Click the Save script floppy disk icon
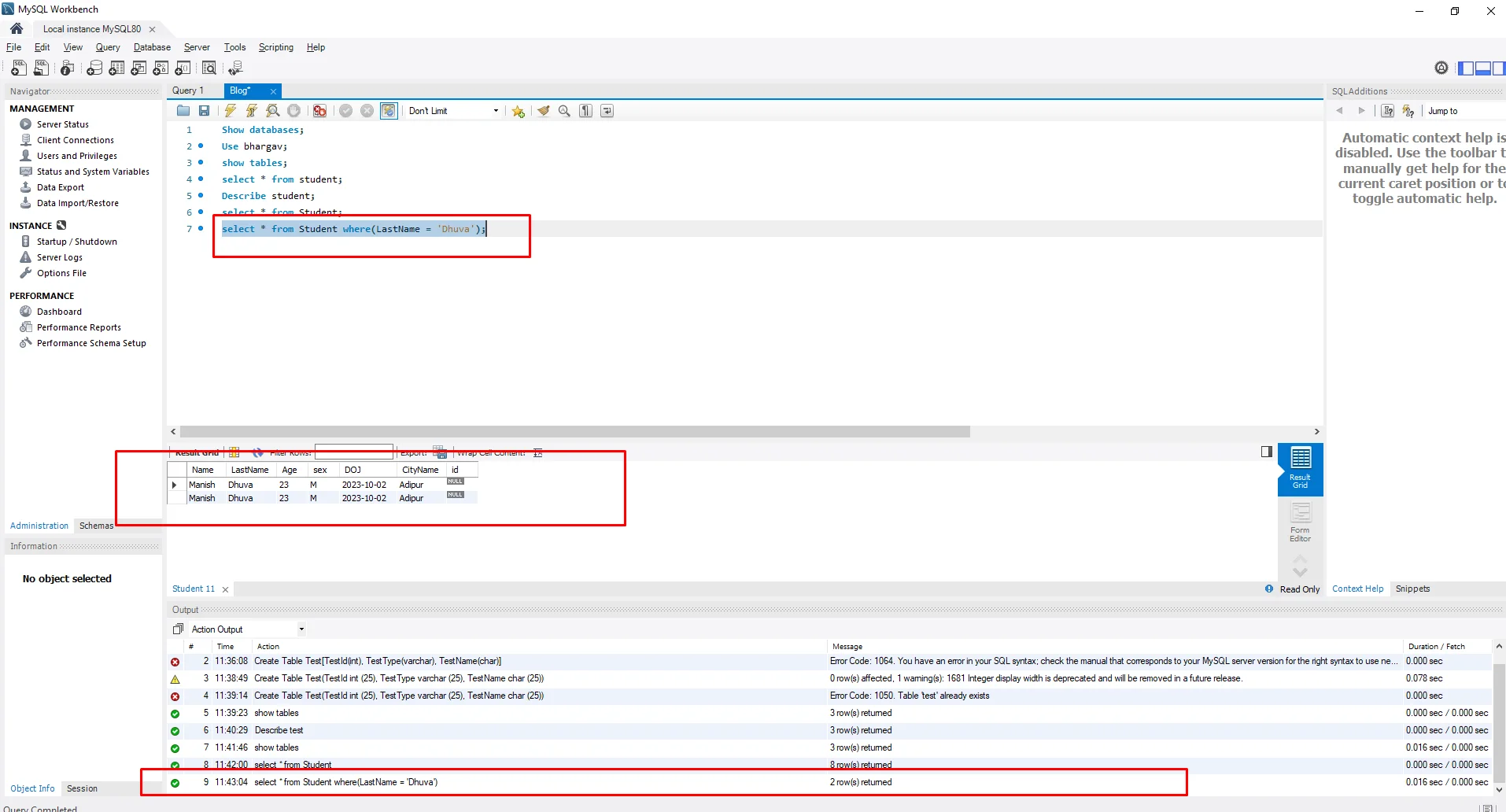This screenshot has height=812, width=1506. [x=205, y=111]
